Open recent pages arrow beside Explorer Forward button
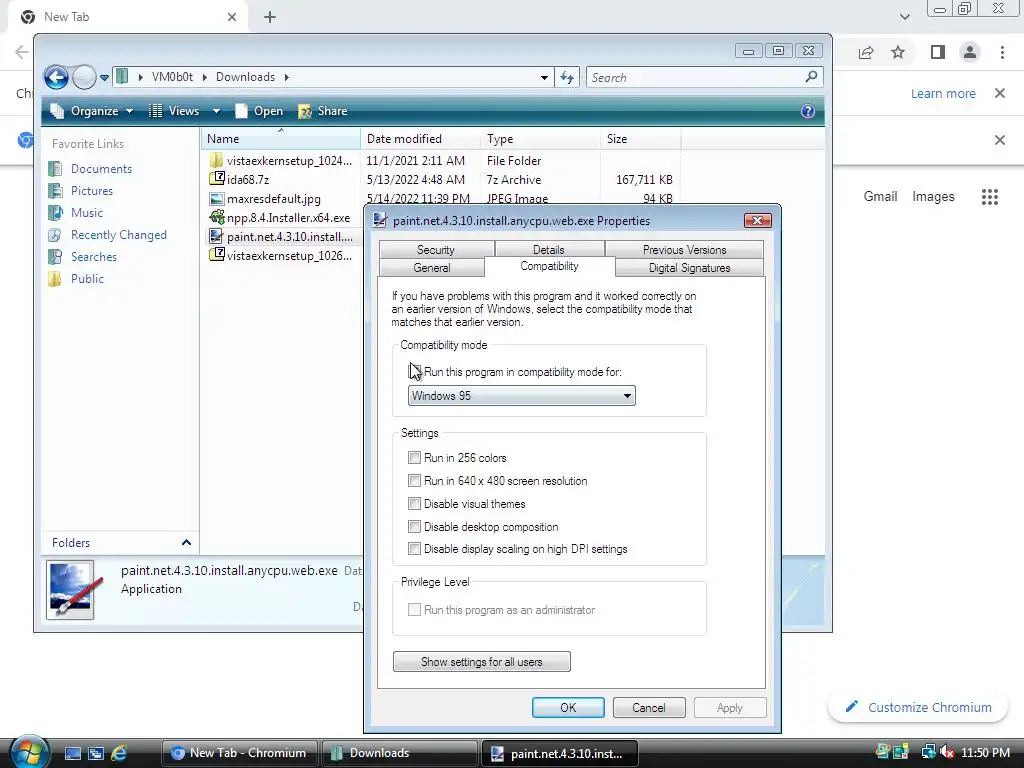This screenshot has width=1024, height=768. coord(104,78)
